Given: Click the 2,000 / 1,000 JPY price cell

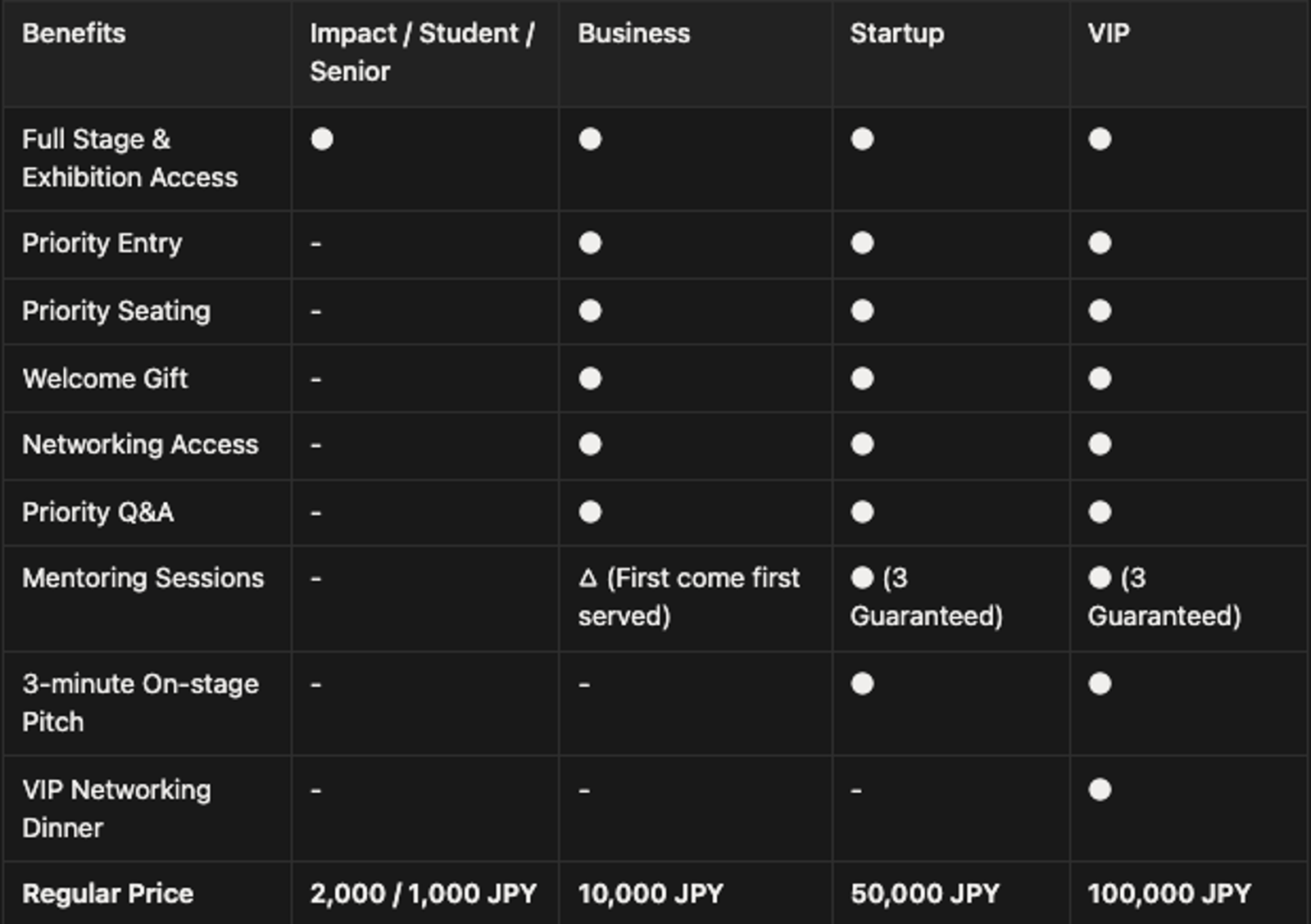Looking at the screenshot, I should [423, 893].
